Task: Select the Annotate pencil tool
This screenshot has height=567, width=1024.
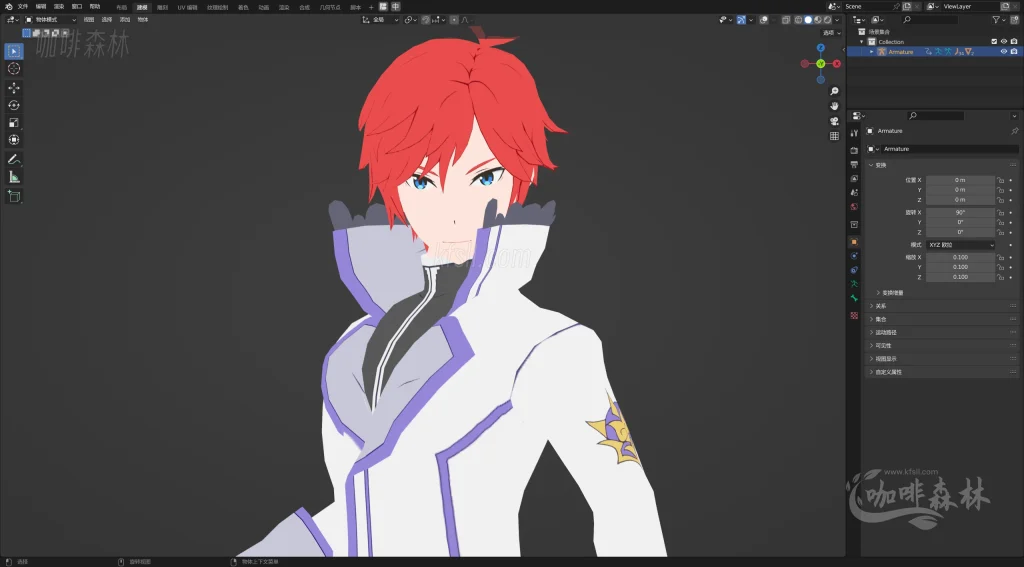Action: tap(14, 159)
